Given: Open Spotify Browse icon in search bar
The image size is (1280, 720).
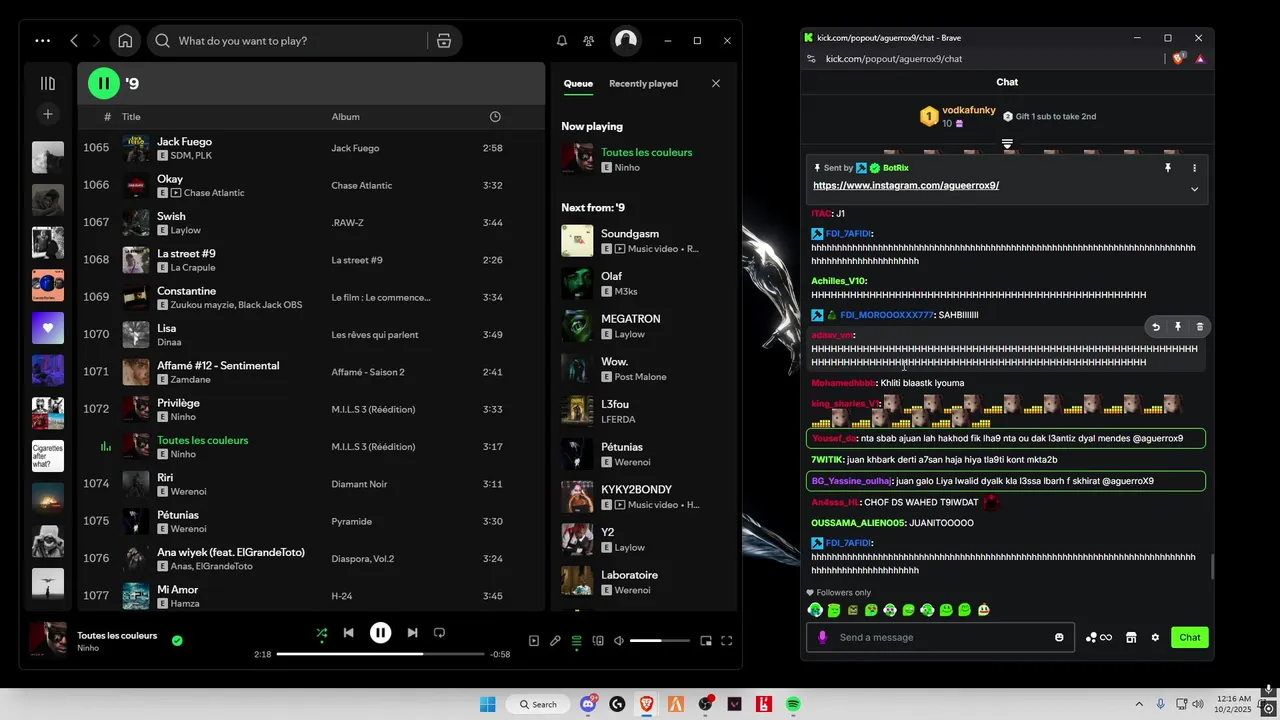Looking at the screenshot, I should tap(444, 41).
